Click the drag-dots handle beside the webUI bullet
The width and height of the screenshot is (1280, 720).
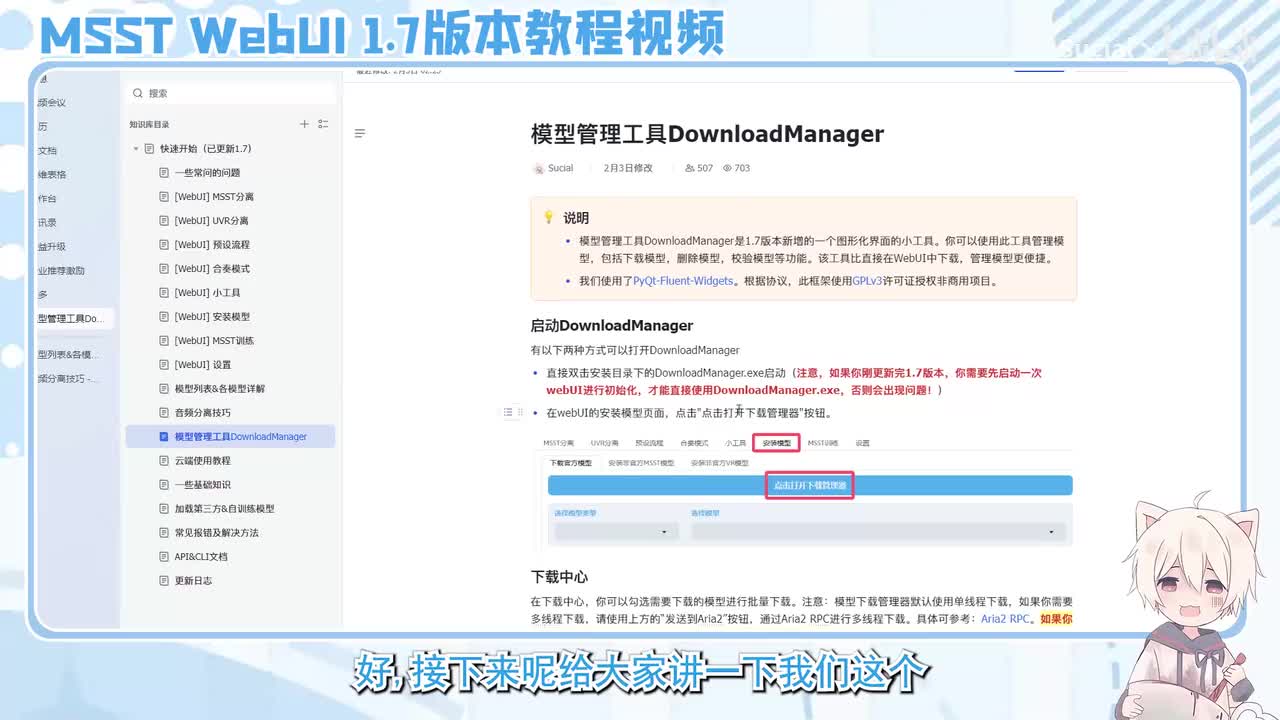click(x=521, y=412)
